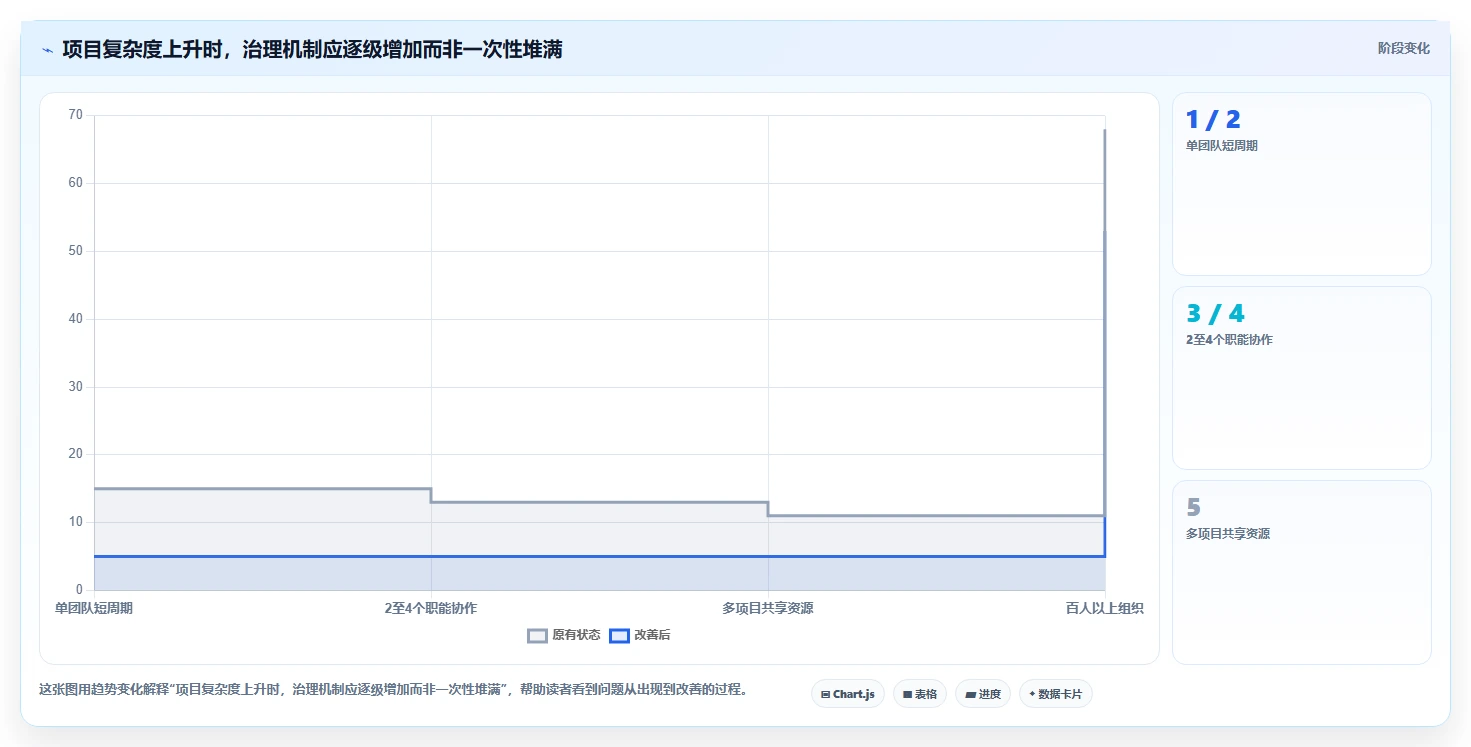Open the 1 / 2 单团队短周期 card
Viewport: 1471px width, 747px height.
pos(1301,184)
